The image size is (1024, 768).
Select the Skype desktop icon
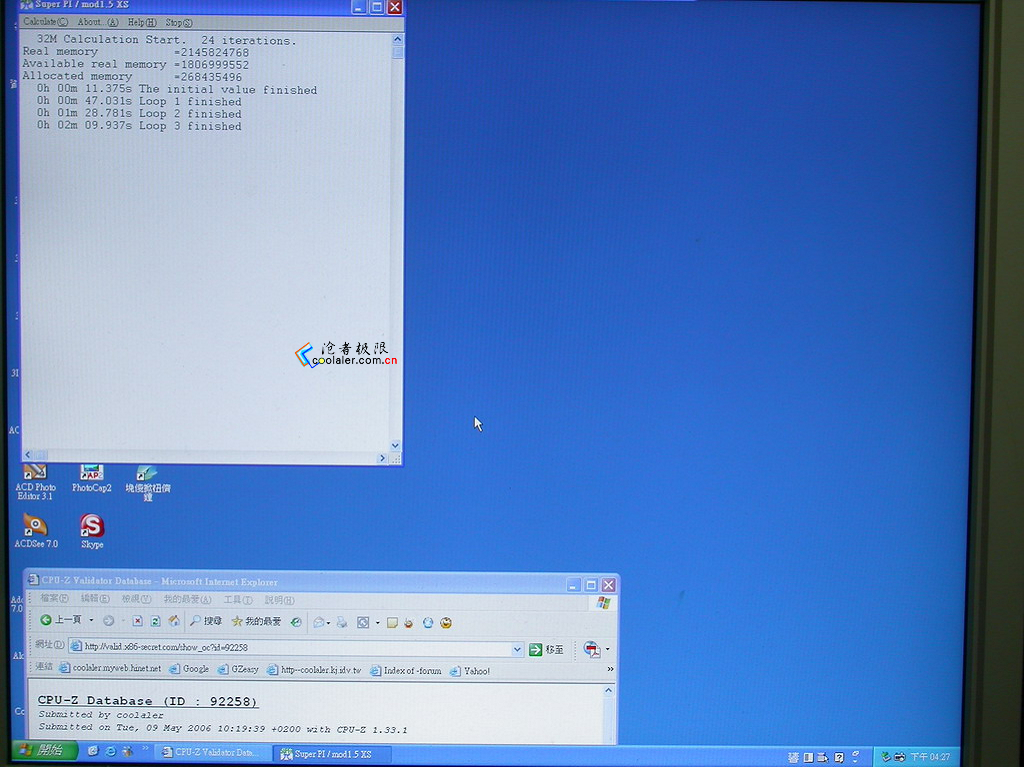(92, 531)
